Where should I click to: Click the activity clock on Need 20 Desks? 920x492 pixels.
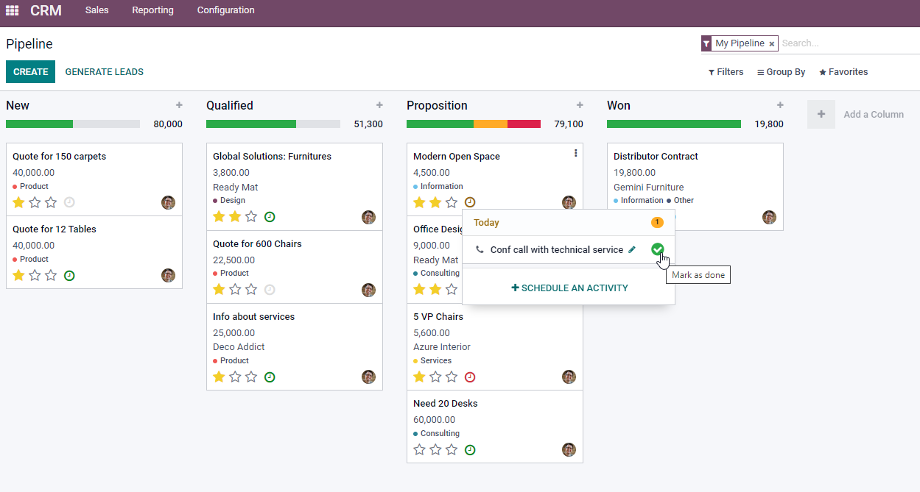pyautogui.click(x=470, y=450)
